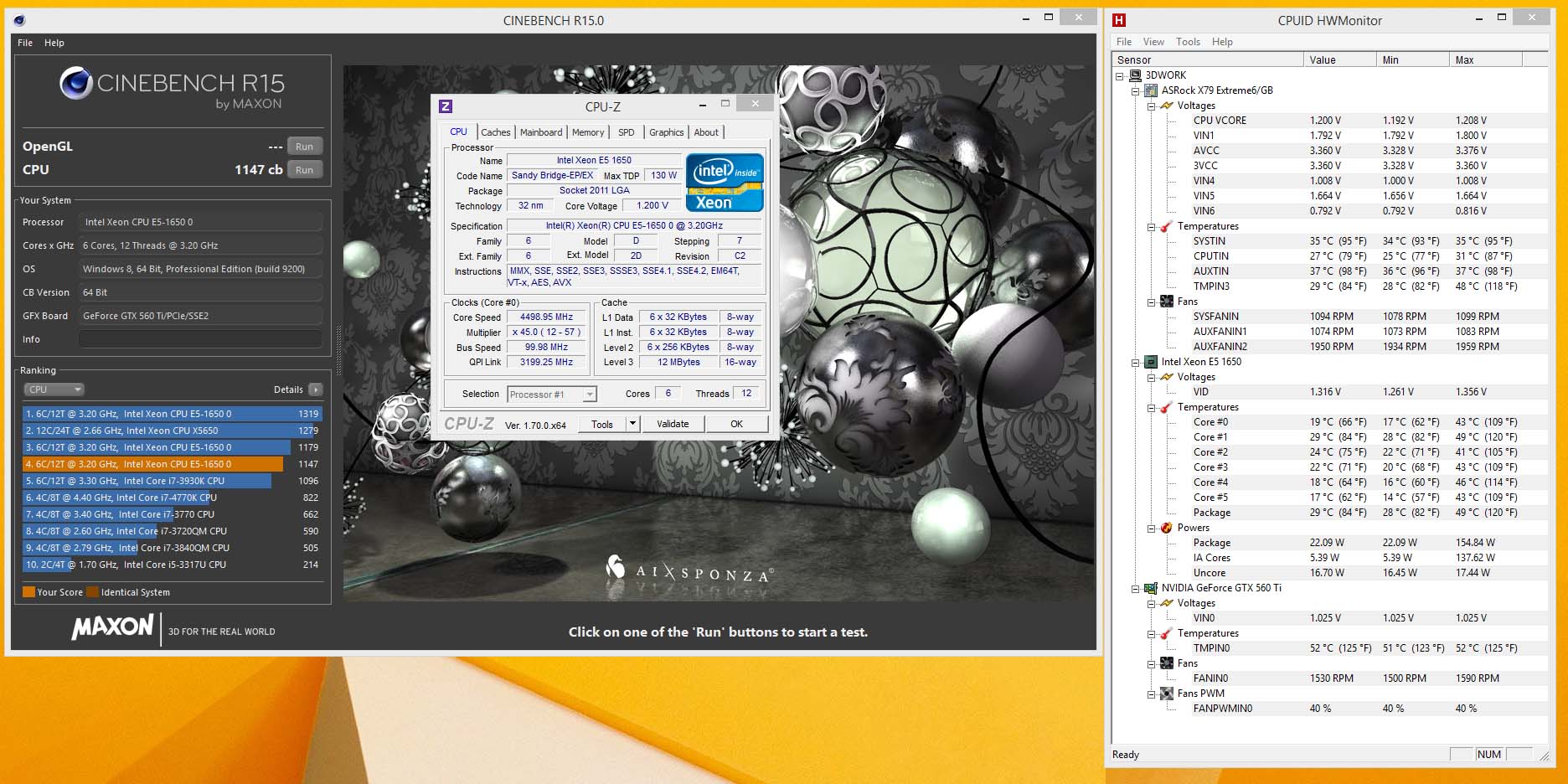This screenshot has width=1568, height=784.
Task: Click the Xeon Temperatures thermometer icon
Action: [1167, 407]
